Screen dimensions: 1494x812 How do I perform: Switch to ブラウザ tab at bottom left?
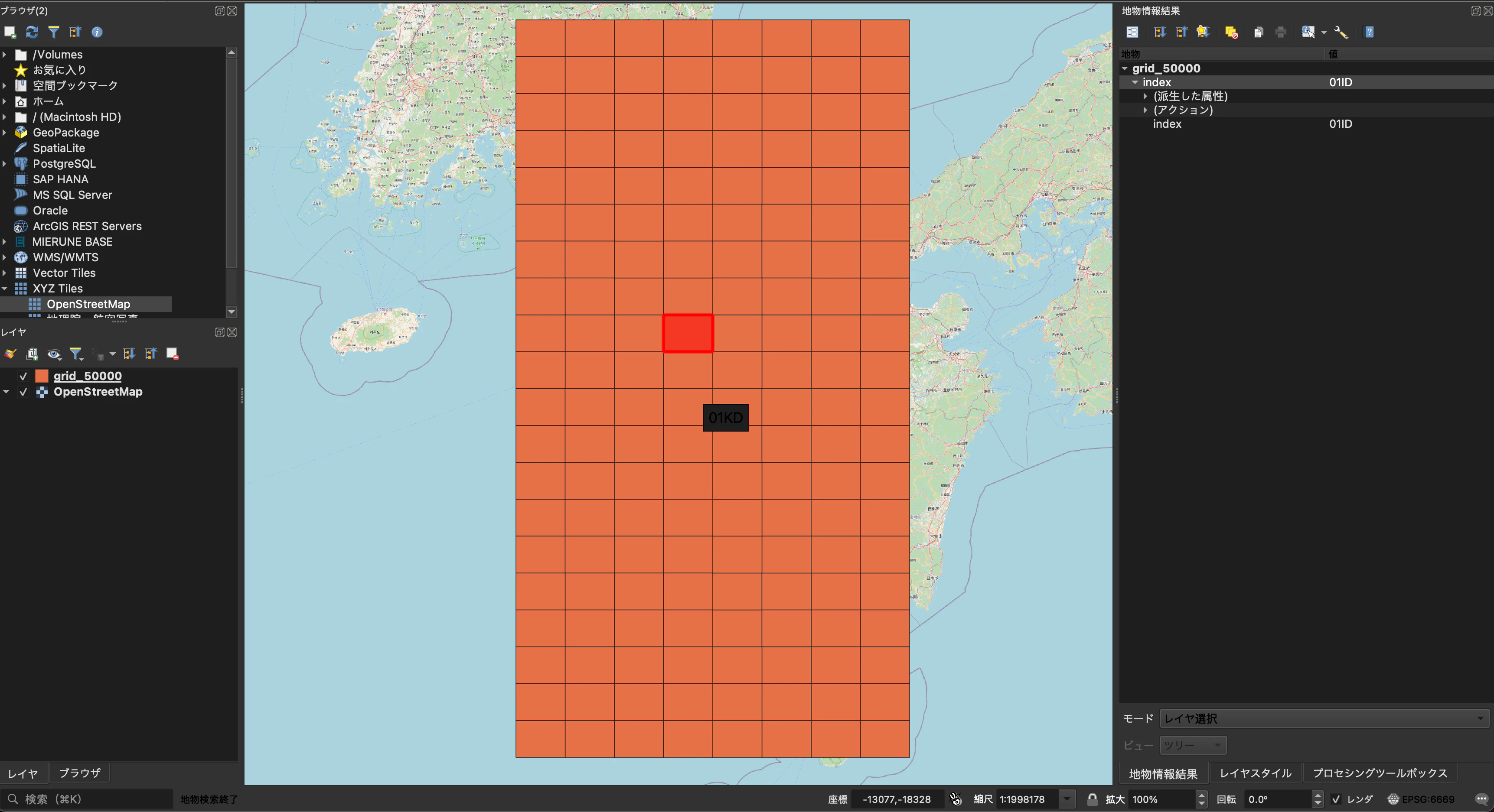[79, 773]
